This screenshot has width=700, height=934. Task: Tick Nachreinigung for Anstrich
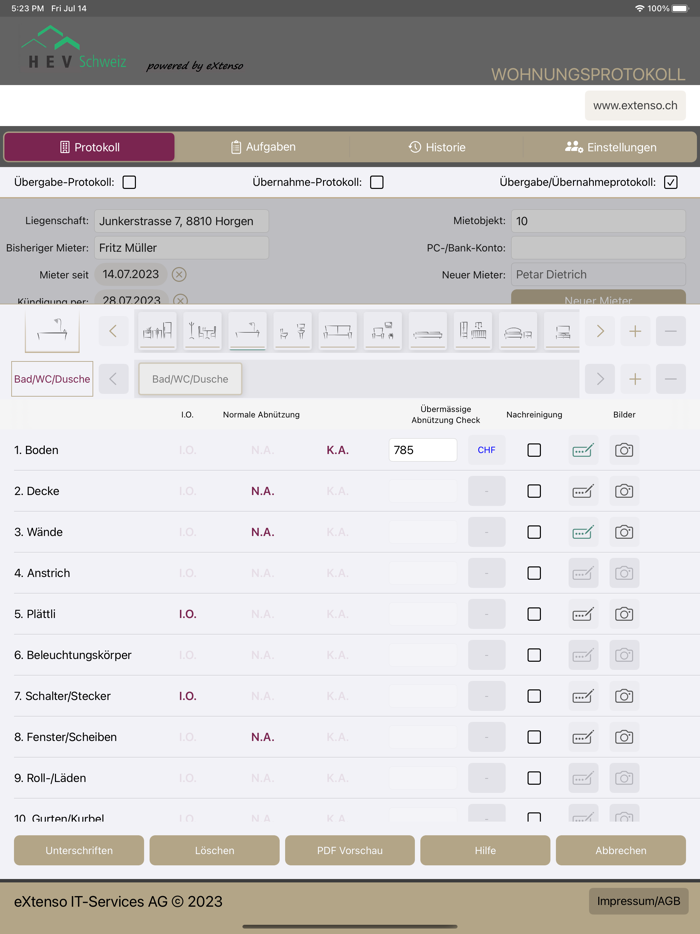(534, 573)
